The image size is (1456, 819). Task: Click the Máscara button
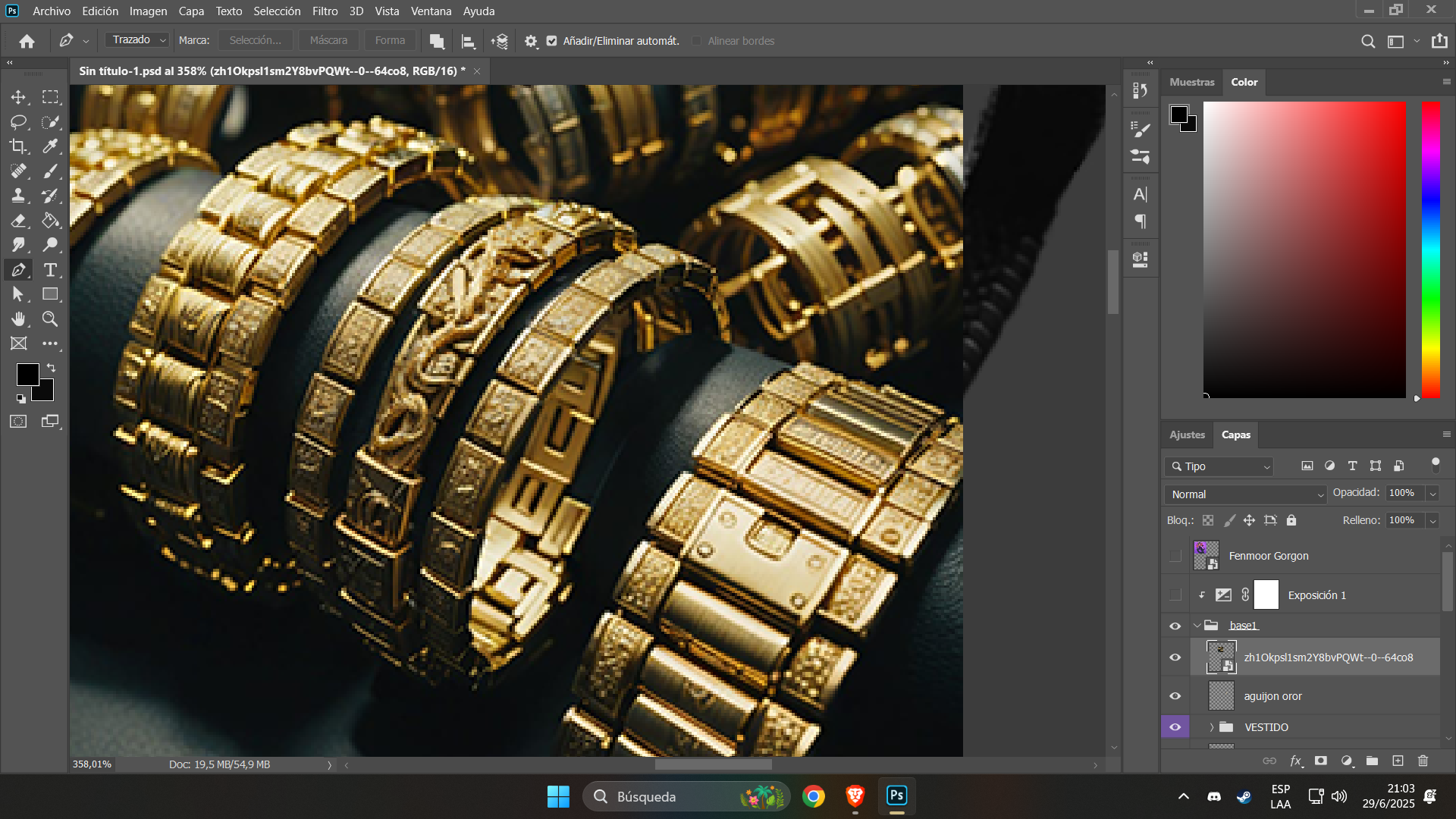coord(328,41)
